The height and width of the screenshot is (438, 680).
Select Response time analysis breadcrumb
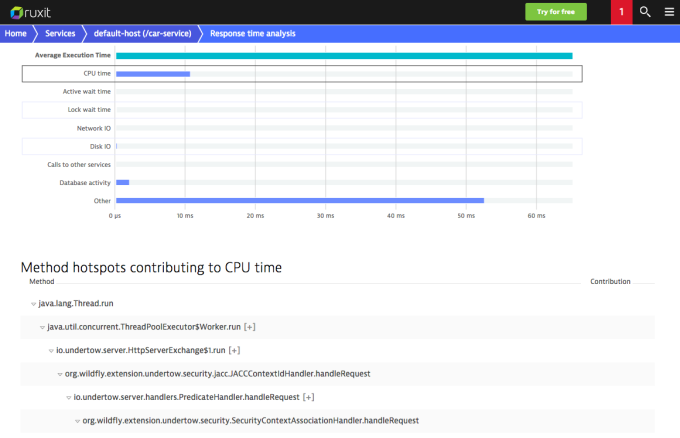coord(253,33)
